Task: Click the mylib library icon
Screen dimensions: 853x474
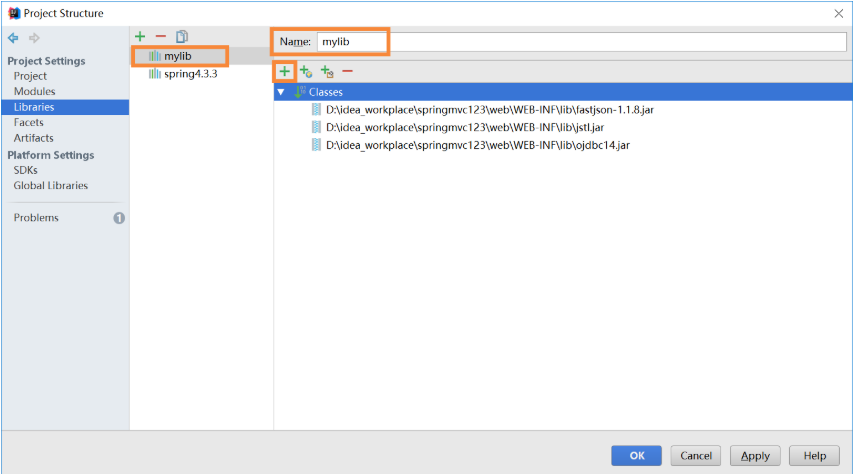Action: [154, 56]
